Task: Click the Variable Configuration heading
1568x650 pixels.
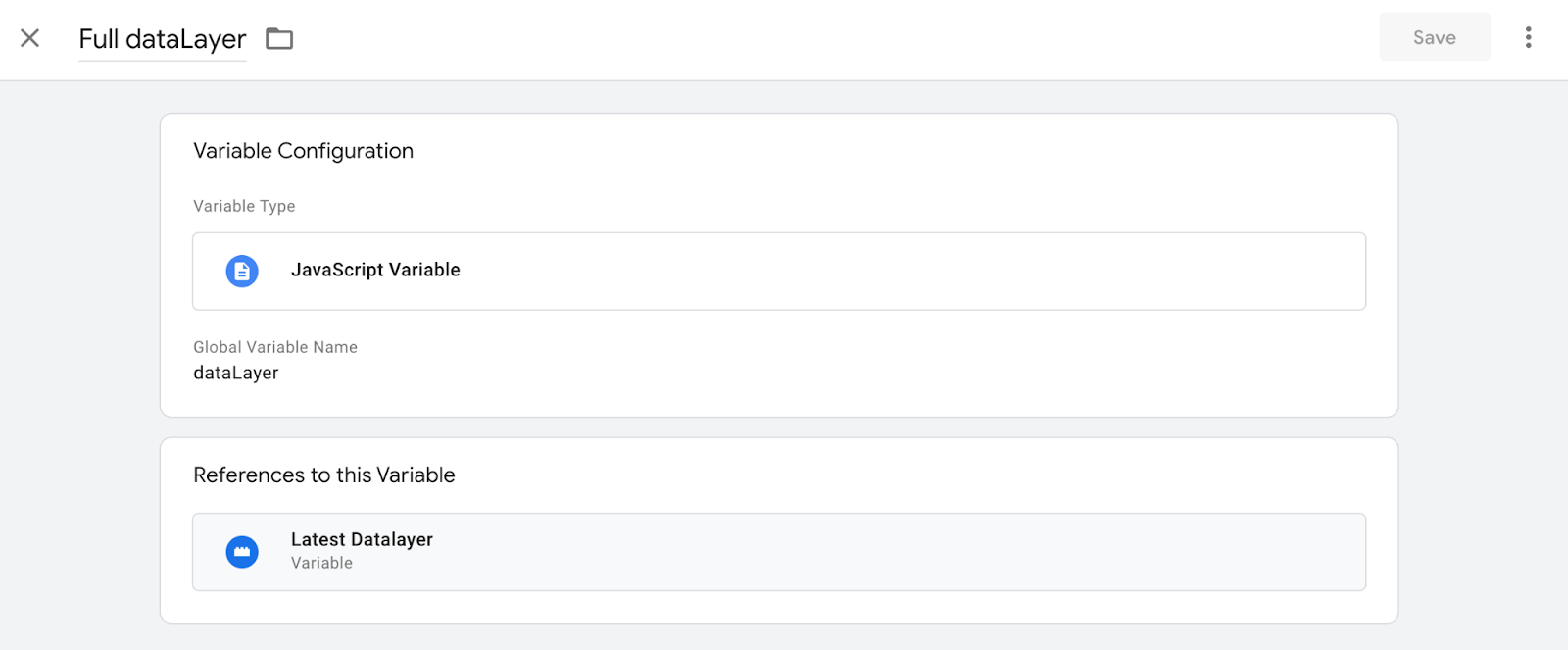Action: tap(303, 151)
